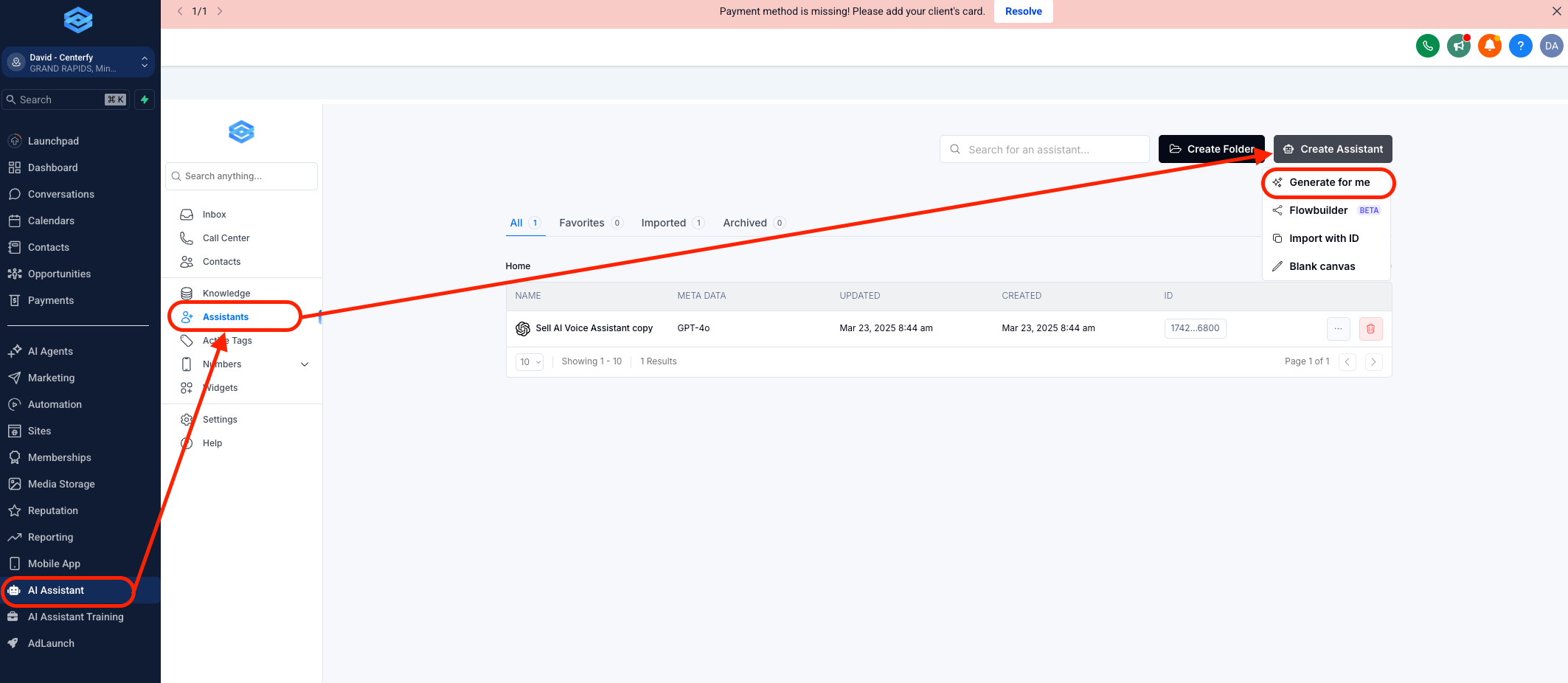The image size is (1568, 683).
Task: Switch to the Archived tab
Action: point(745,223)
